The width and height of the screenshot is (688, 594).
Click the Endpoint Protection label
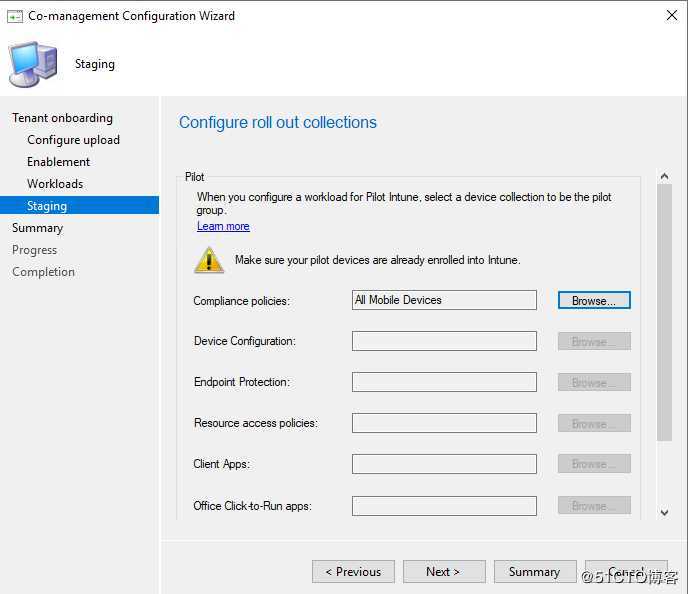pyautogui.click(x=241, y=382)
